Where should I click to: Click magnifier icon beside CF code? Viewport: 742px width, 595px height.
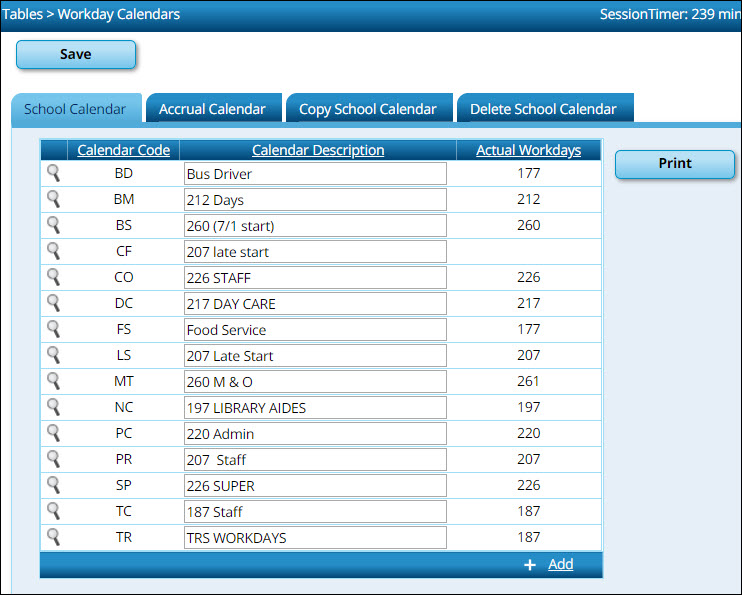(x=54, y=251)
